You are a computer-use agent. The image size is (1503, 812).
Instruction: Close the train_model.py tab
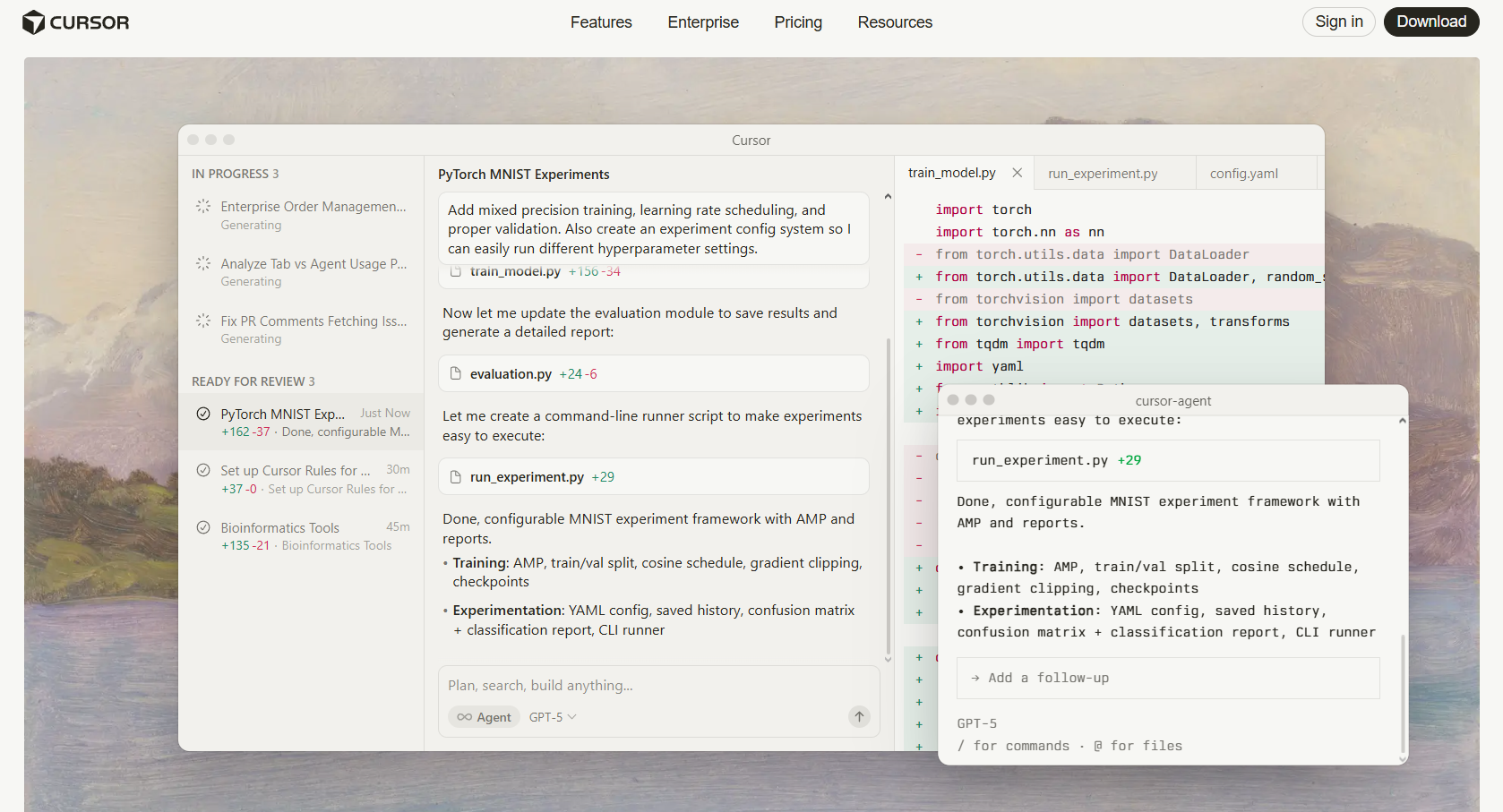1017,173
